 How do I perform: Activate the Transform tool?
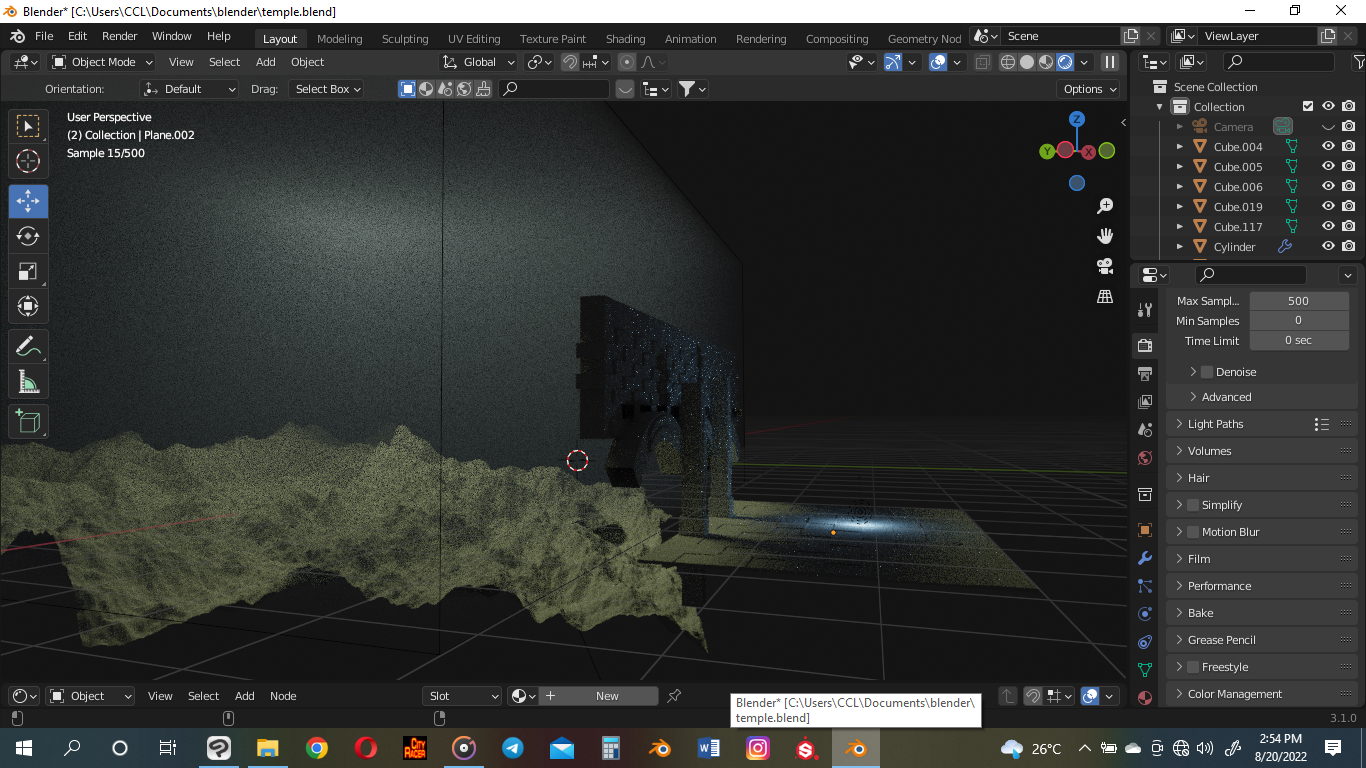click(x=28, y=306)
